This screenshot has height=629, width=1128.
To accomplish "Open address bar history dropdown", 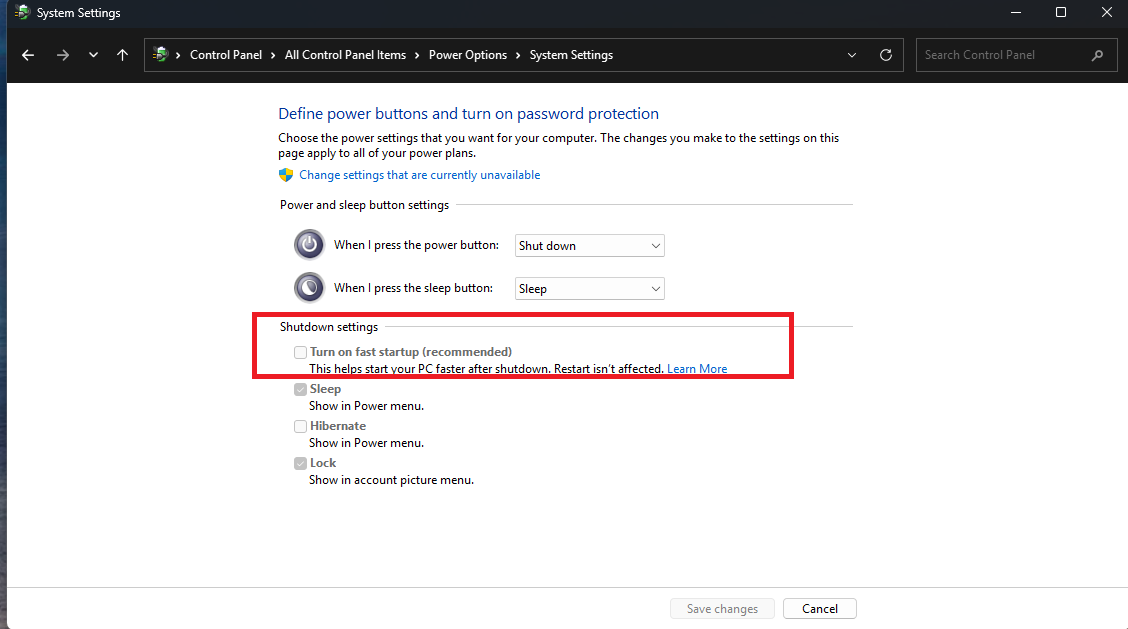I will [852, 55].
